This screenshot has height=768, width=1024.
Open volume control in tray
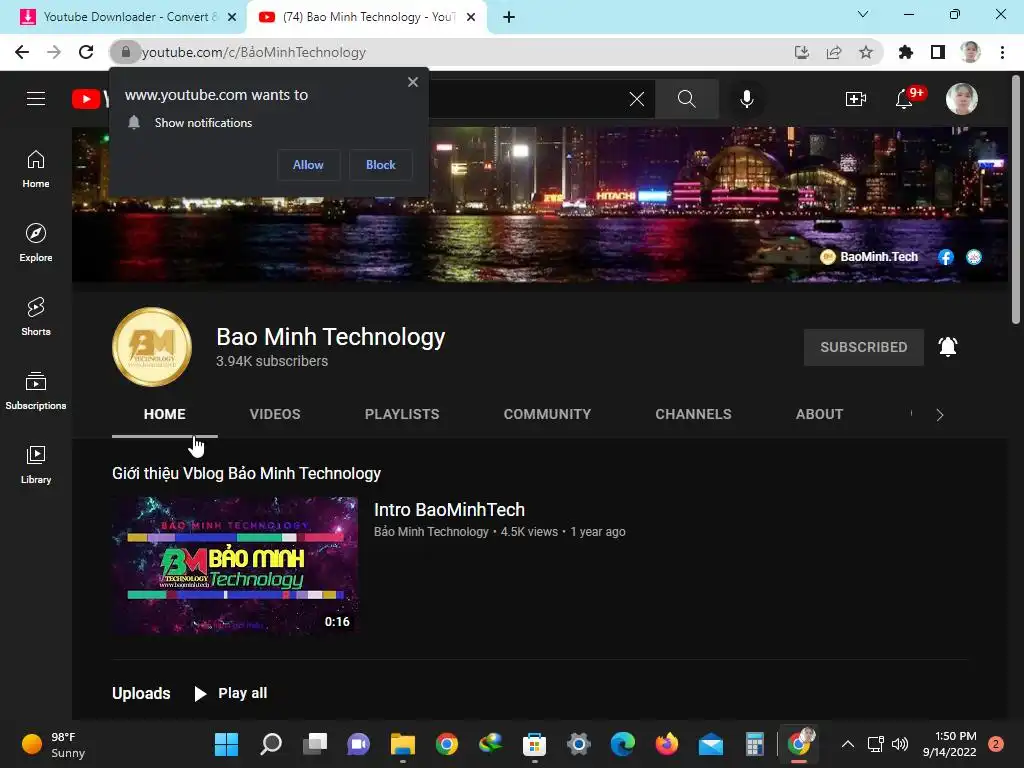click(x=900, y=744)
